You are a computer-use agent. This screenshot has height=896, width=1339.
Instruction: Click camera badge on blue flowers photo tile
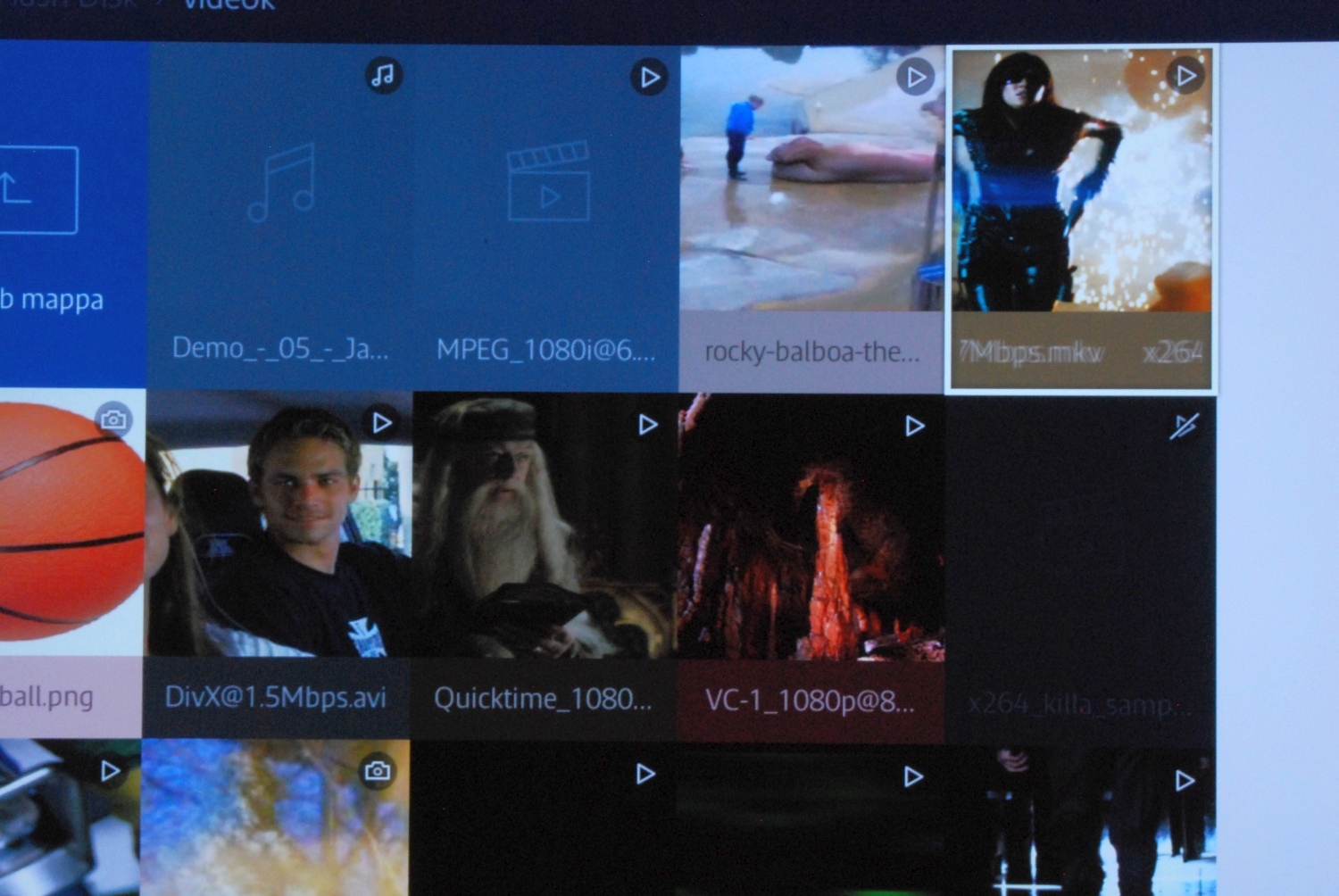click(x=377, y=770)
